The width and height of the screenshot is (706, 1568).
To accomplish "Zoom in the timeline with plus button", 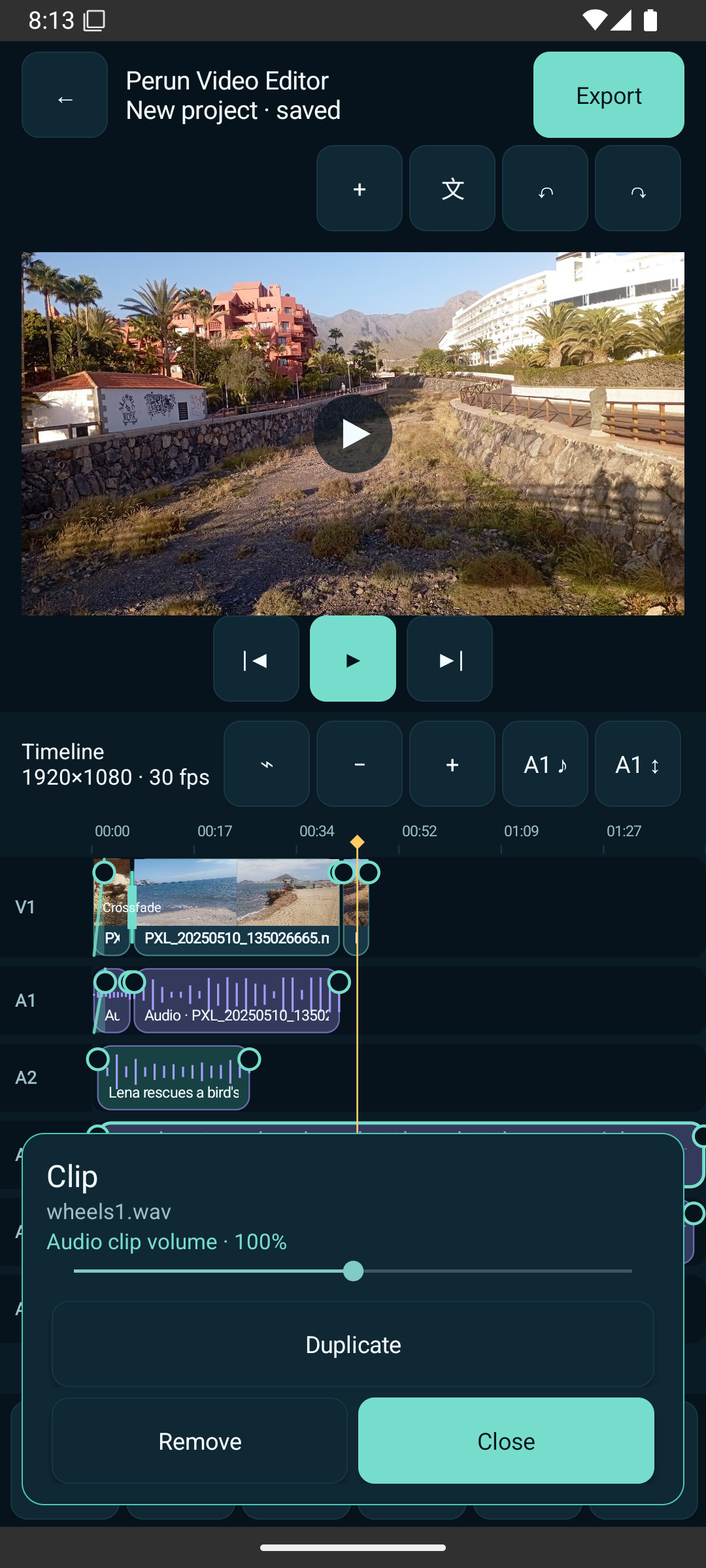I will pyautogui.click(x=452, y=764).
